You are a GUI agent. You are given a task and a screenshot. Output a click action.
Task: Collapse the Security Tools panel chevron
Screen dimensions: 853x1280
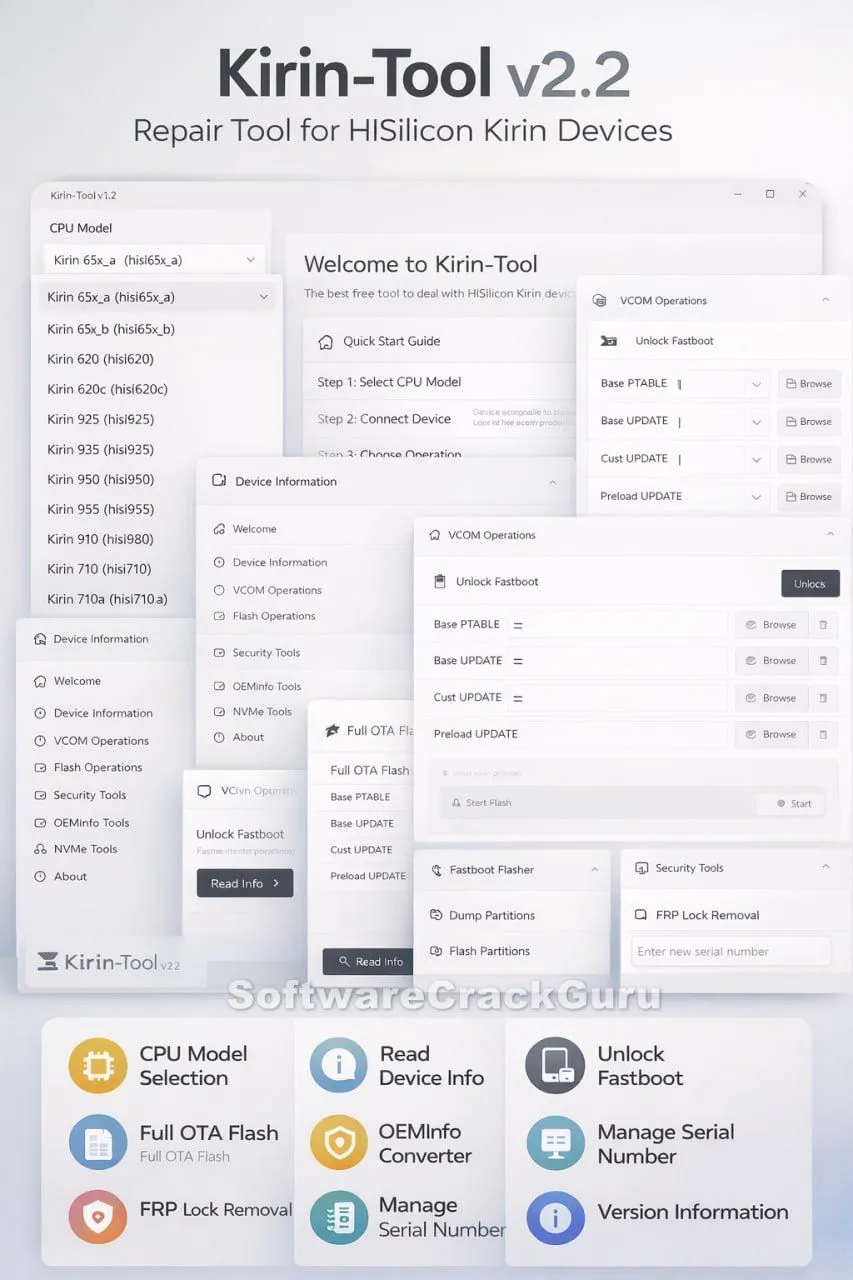tap(825, 867)
